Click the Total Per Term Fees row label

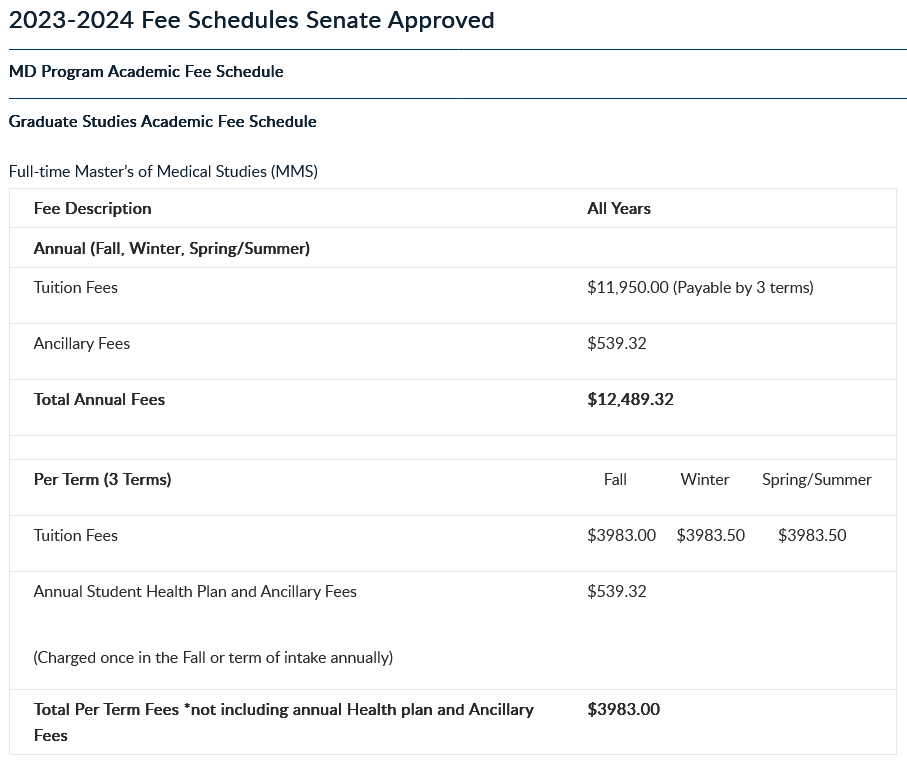283,710
